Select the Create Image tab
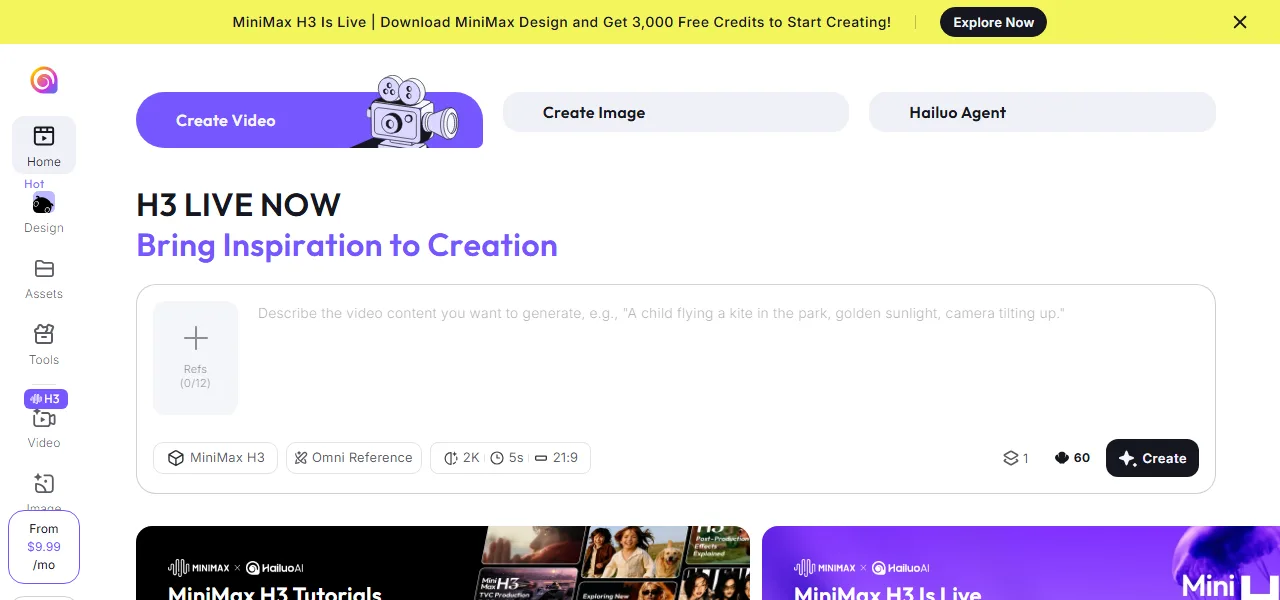Image resolution: width=1280 pixels, height=600 pixels. click(675, 112)
